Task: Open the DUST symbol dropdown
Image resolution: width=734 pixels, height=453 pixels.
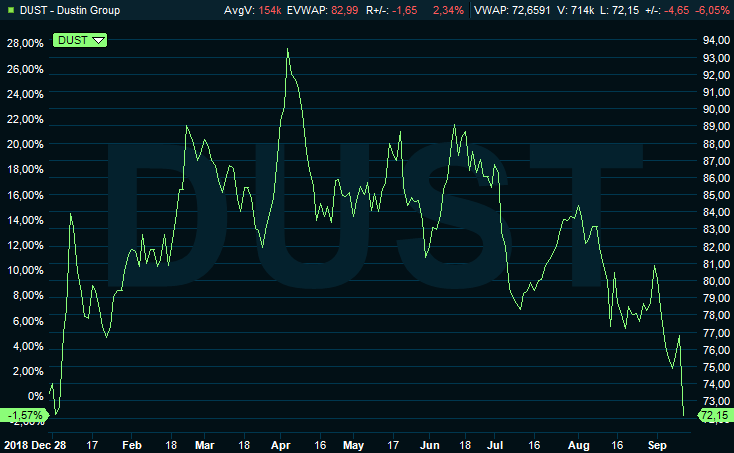Action: point(80,40)
